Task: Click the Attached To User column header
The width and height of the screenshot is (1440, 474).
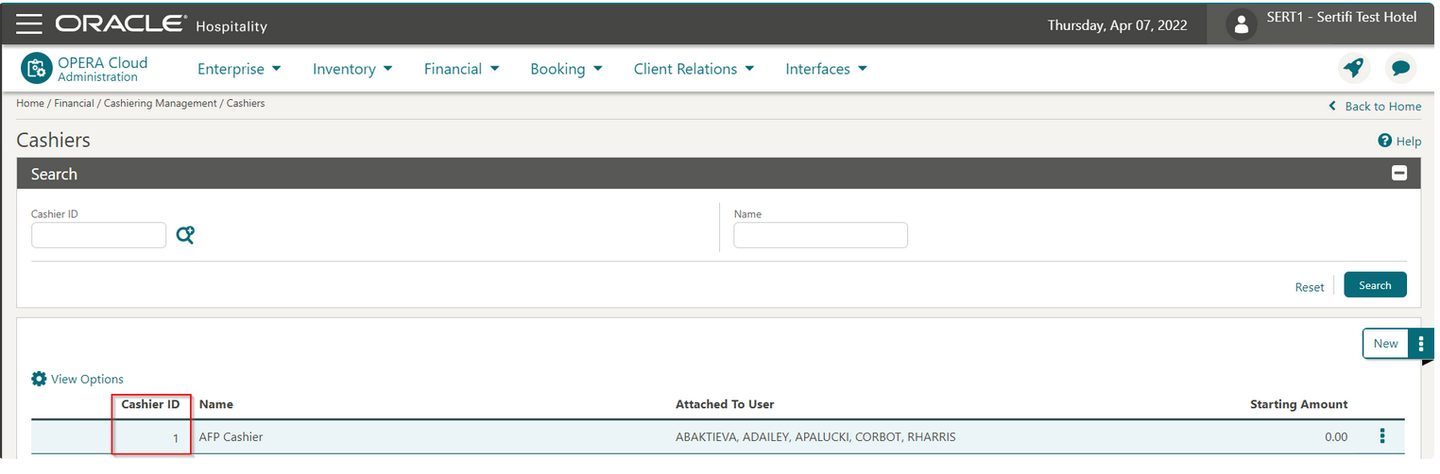Action: 725,404
